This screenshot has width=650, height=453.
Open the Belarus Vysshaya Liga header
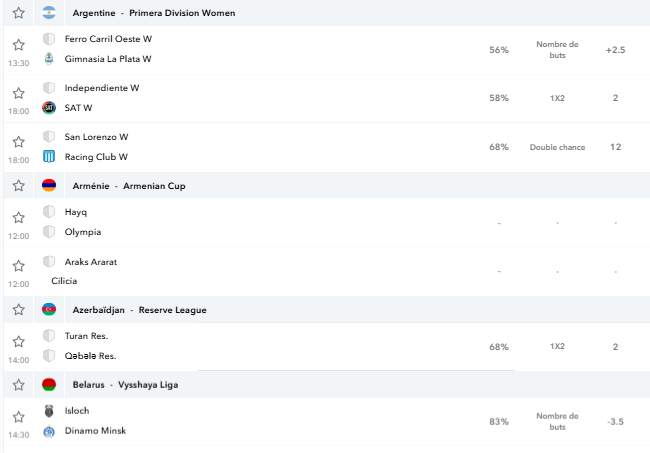tap(125, 385)
